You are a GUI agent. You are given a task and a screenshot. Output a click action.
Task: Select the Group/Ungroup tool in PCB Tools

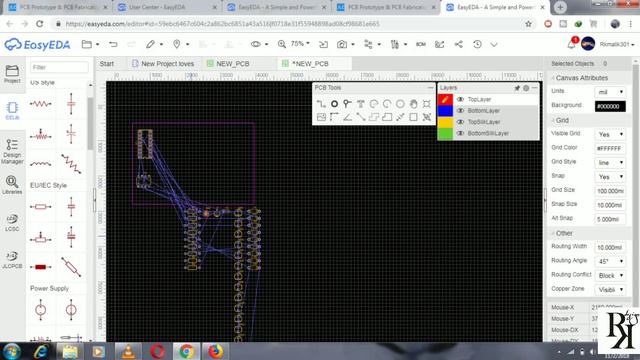point(427,117)
